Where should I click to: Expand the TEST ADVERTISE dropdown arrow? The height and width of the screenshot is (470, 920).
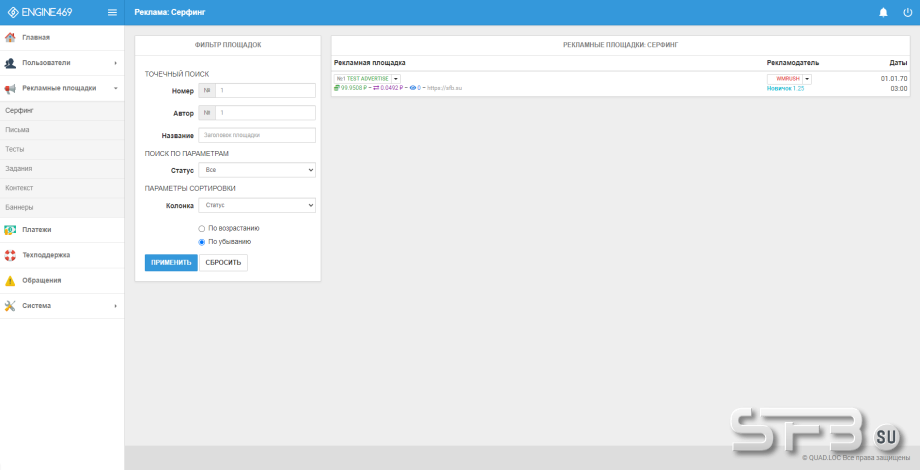[396, 78]
